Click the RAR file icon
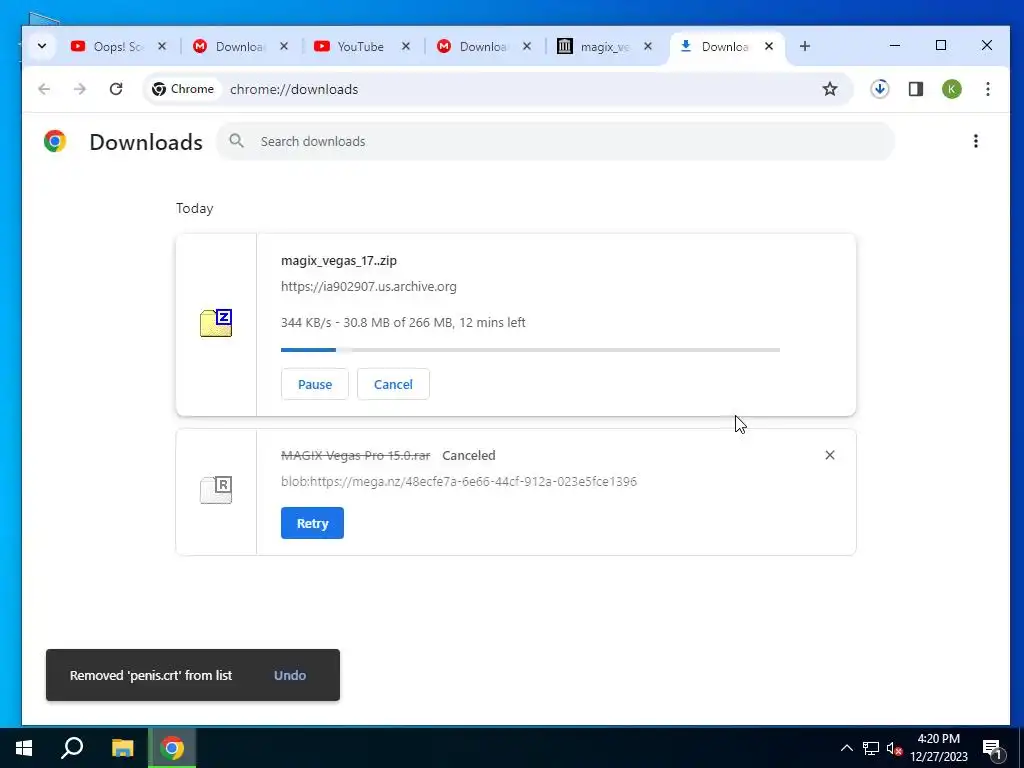The width and height of the screenshot is (1024, 768). click(x=216, y=490)
